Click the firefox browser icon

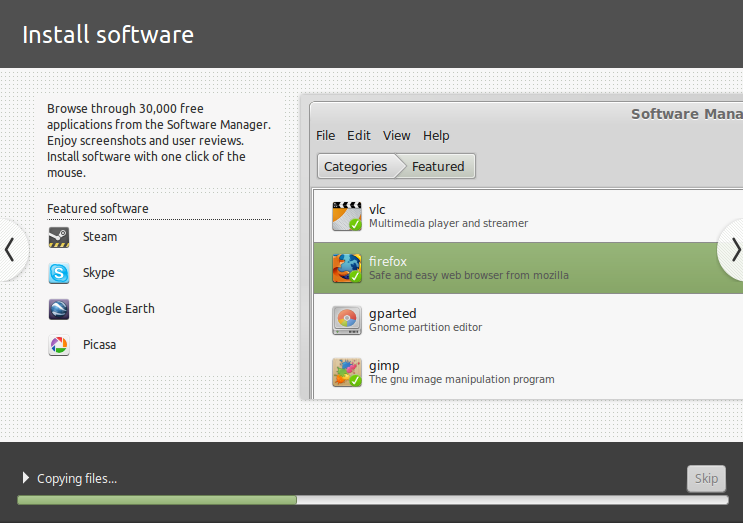[x=347, y=268]
